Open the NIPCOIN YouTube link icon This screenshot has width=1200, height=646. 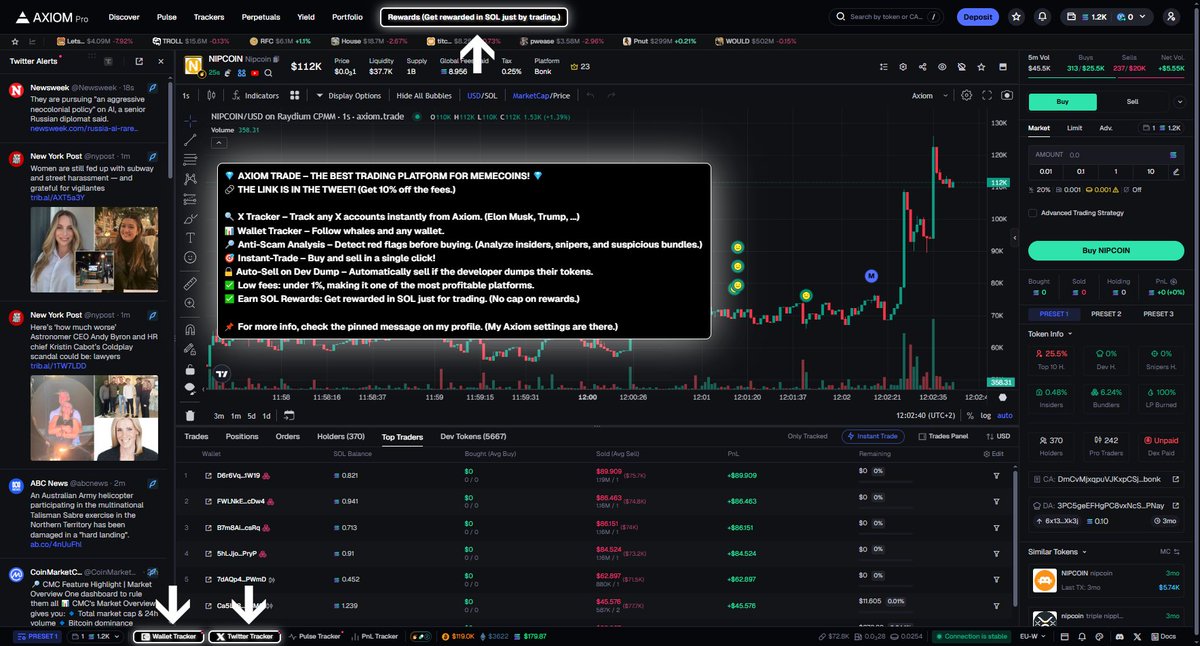[257, 72]
